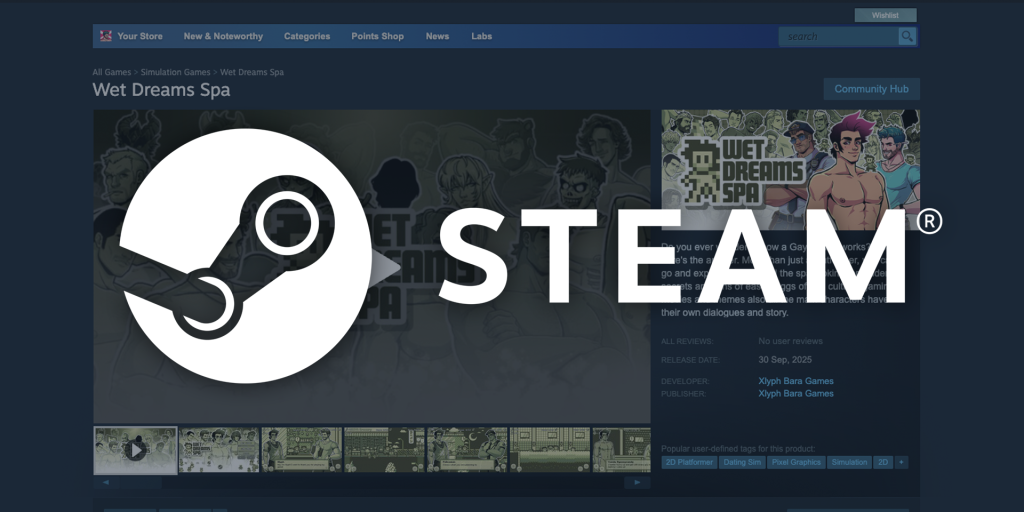This screenshot has height=512, width=1024.
Task: Click the search magnifying glass icon
Action: click(907, 37)
